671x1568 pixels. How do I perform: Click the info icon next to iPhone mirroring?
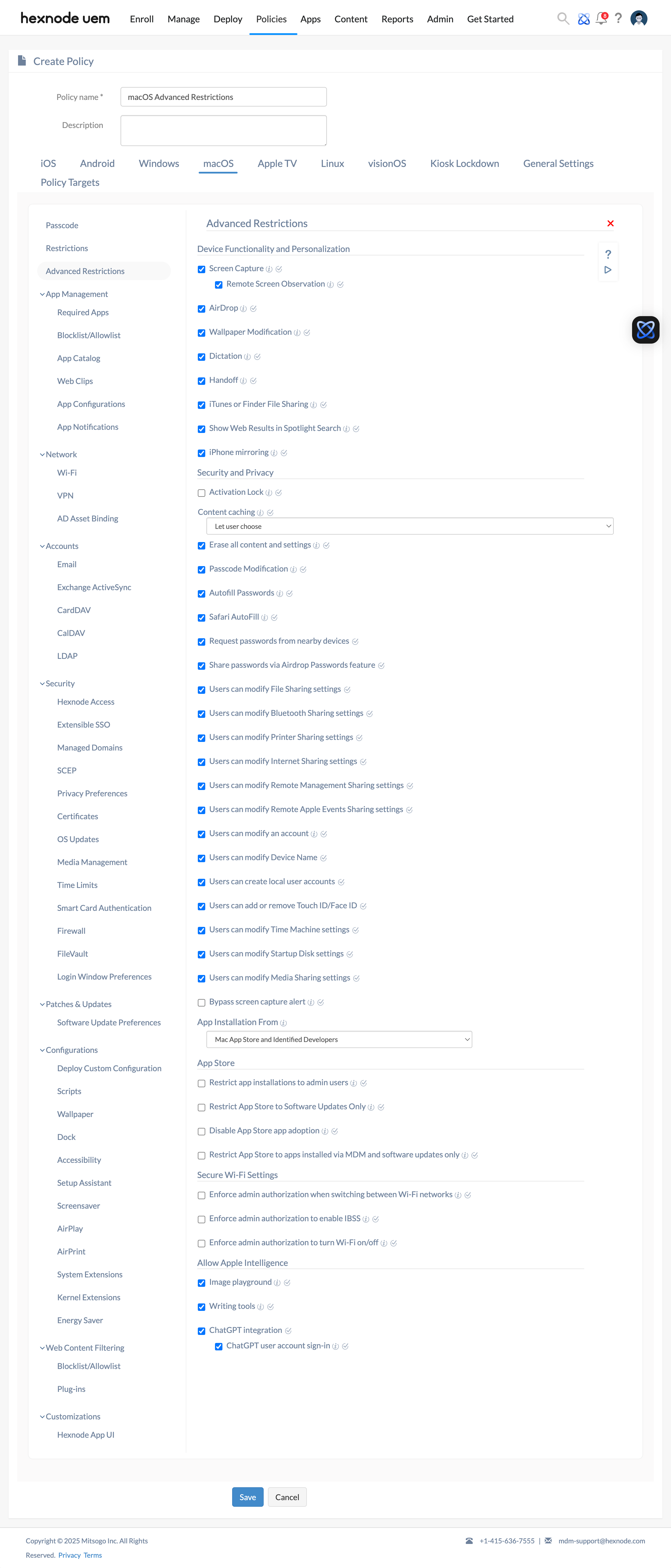pyautogui.click(x=274, y=453)
